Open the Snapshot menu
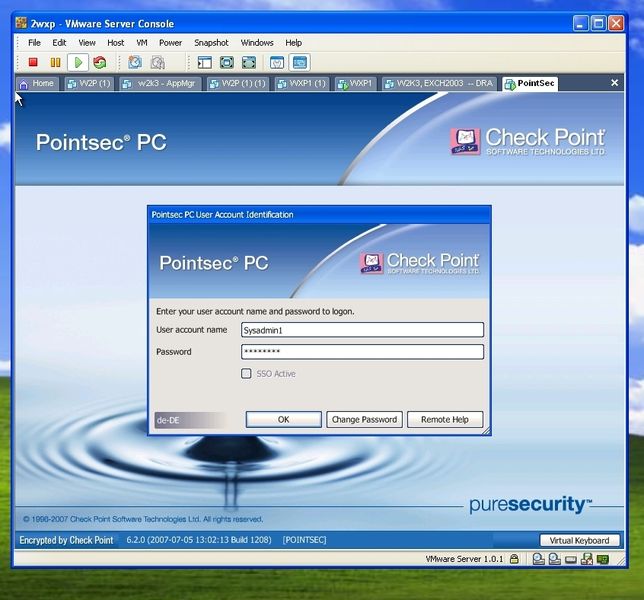Viewport: 644px width, 600px height. 211,43
